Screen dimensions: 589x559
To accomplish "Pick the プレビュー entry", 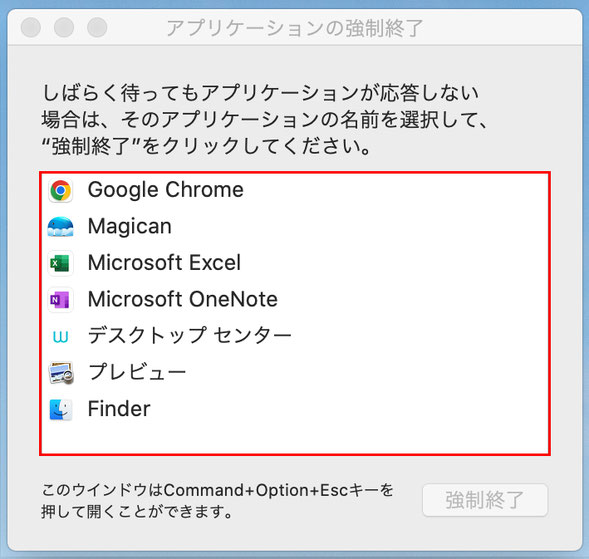I will (295, 372).
